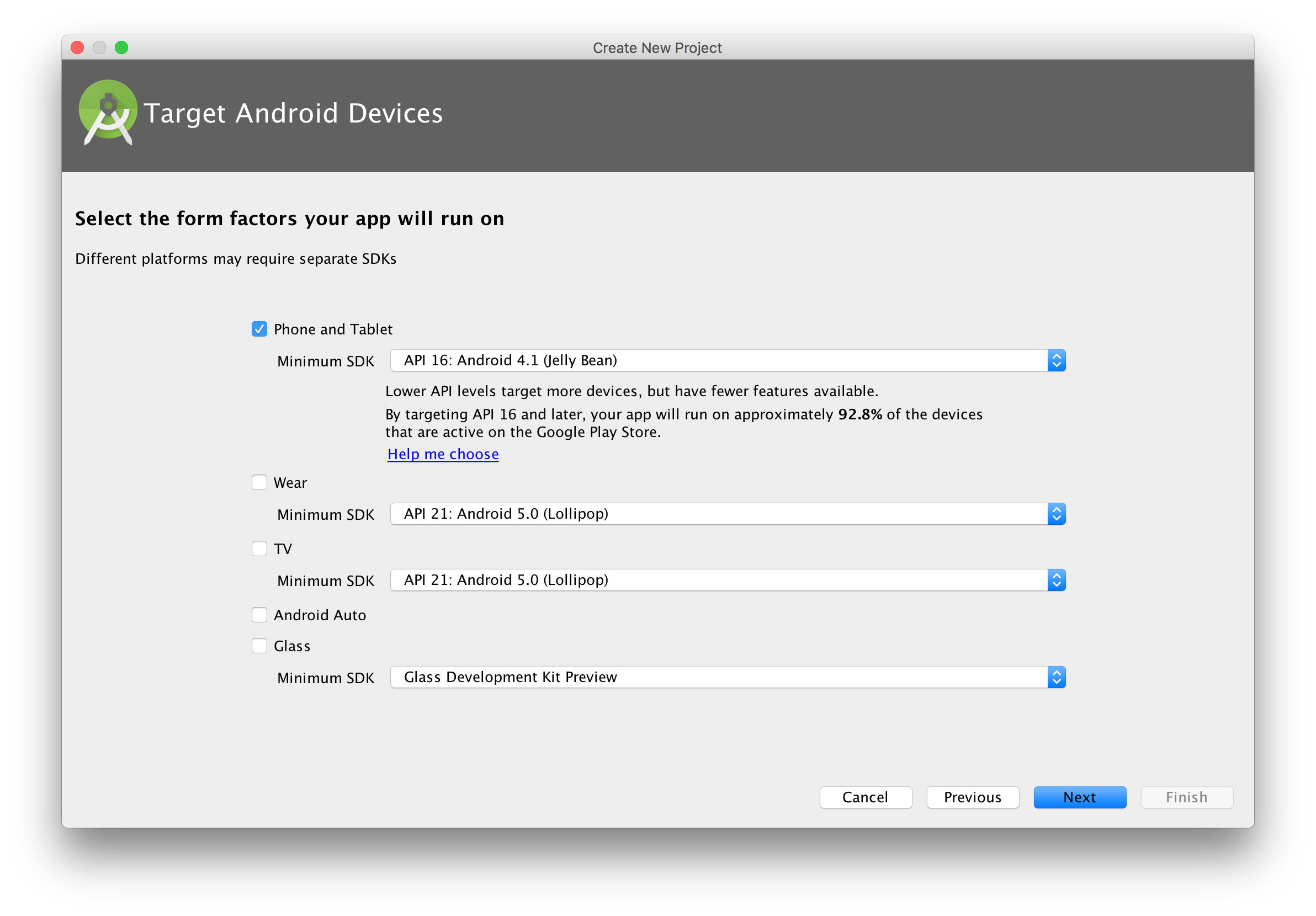1316x916 pixels.
Task: Tick the Glass checkbox
Action: pos(259,646)
